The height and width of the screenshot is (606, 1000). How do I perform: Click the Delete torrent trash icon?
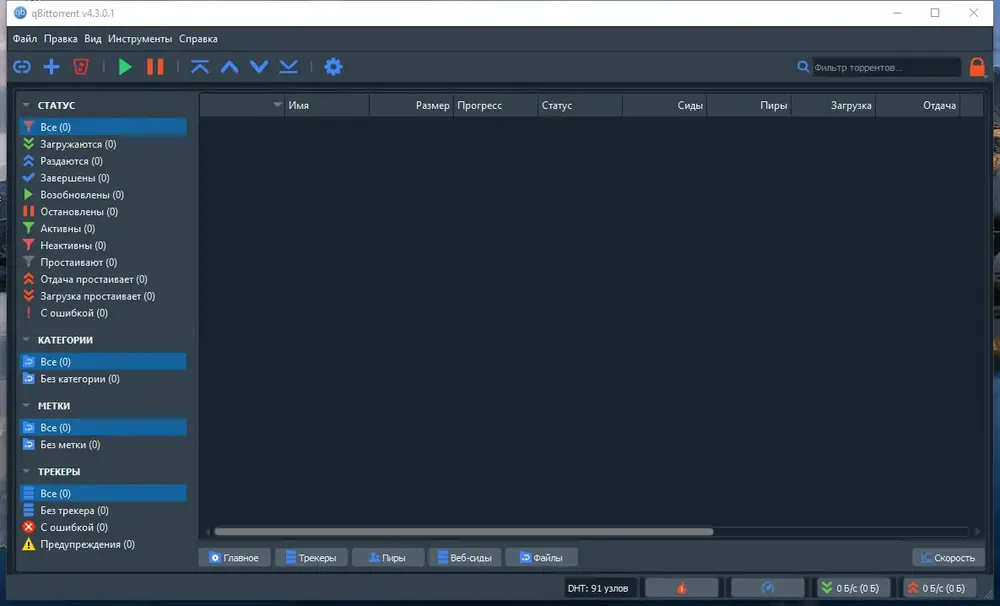pos(81,66)
